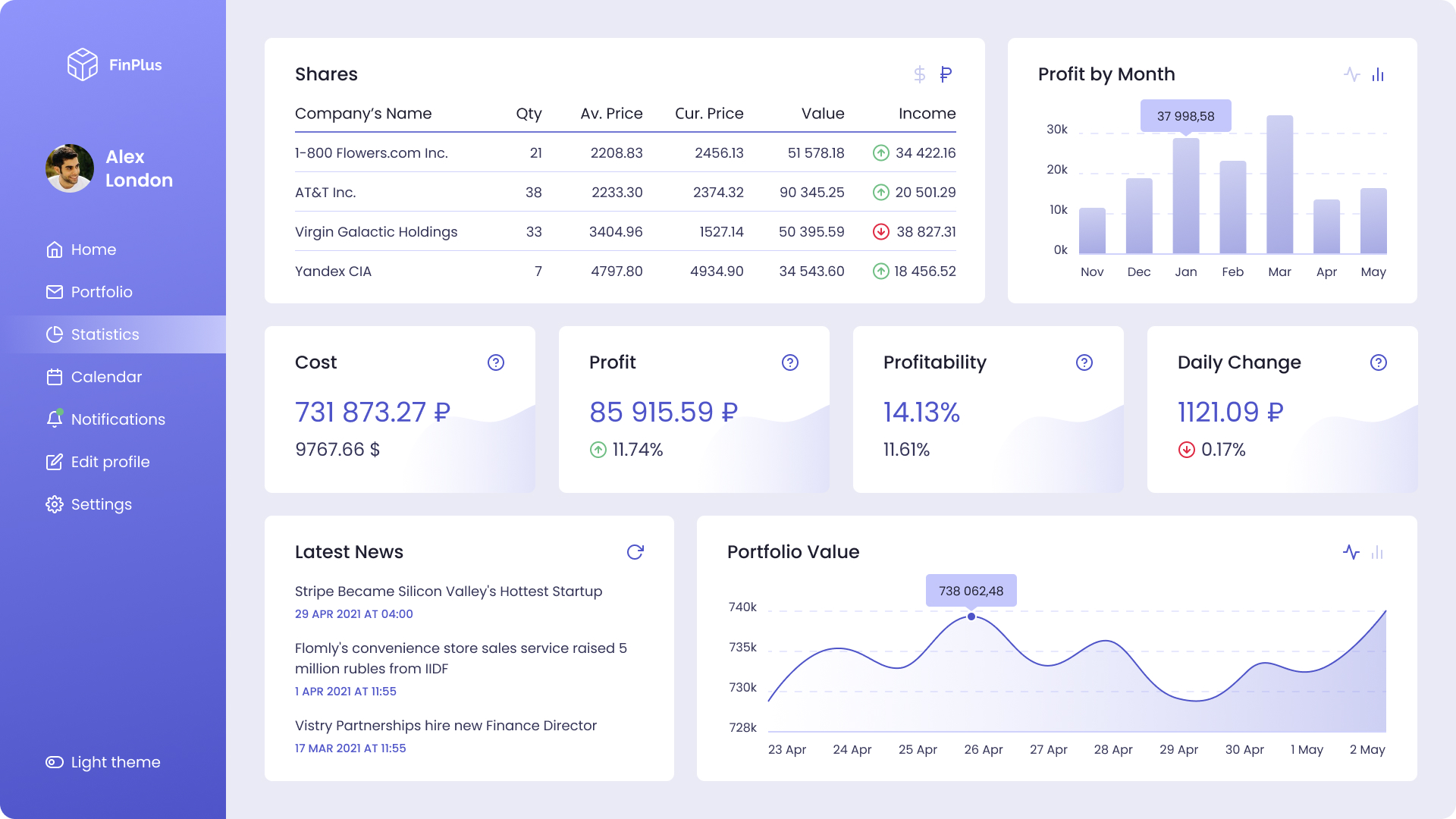Switch Portfolio Value to bar chart view
1456x819 pixels.
[1378, 552]
